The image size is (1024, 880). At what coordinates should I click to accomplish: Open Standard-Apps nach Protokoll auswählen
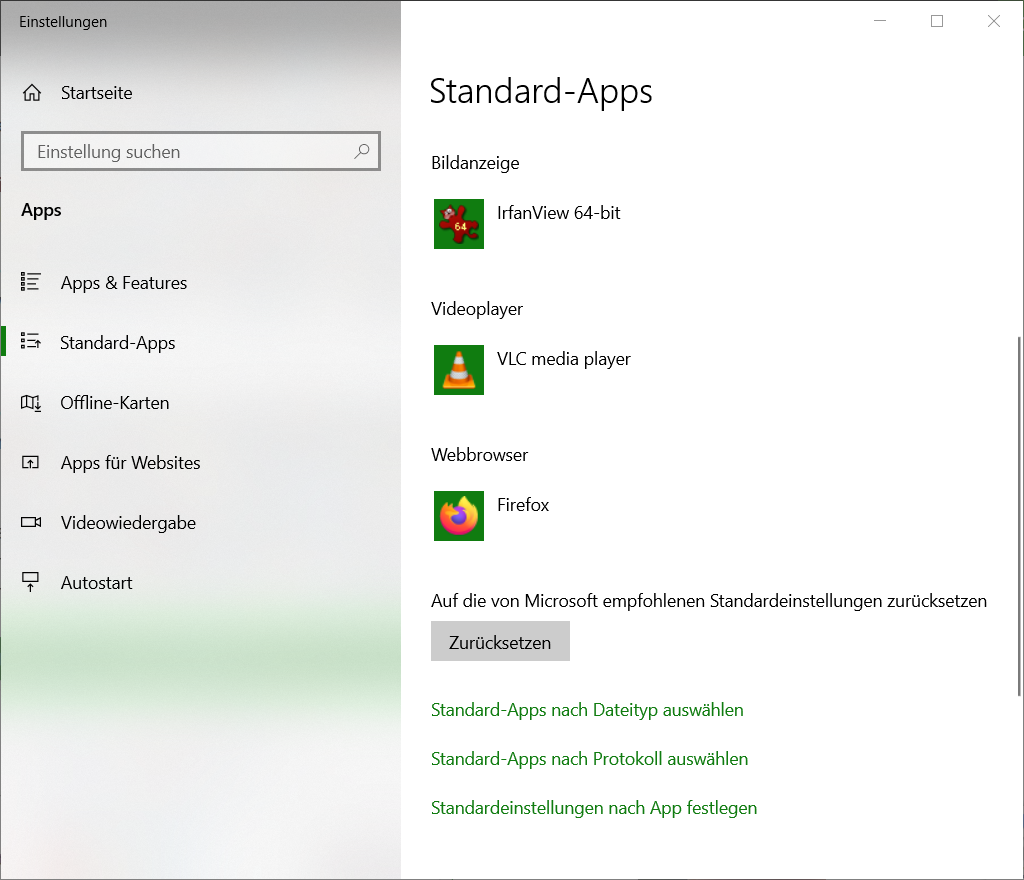click(x=589, y=758)
